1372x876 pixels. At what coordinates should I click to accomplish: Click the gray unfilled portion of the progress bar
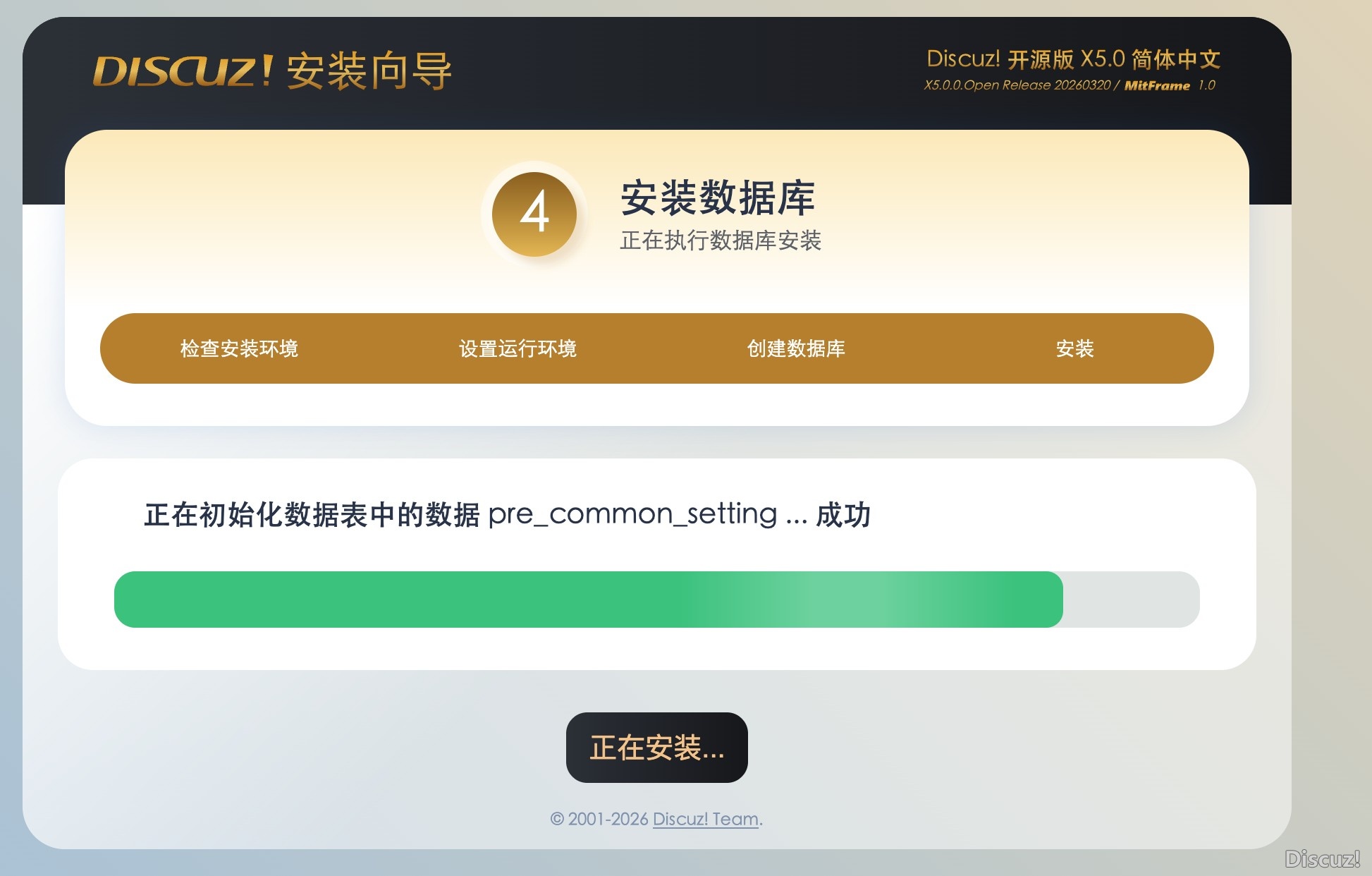coord(1128,599)
